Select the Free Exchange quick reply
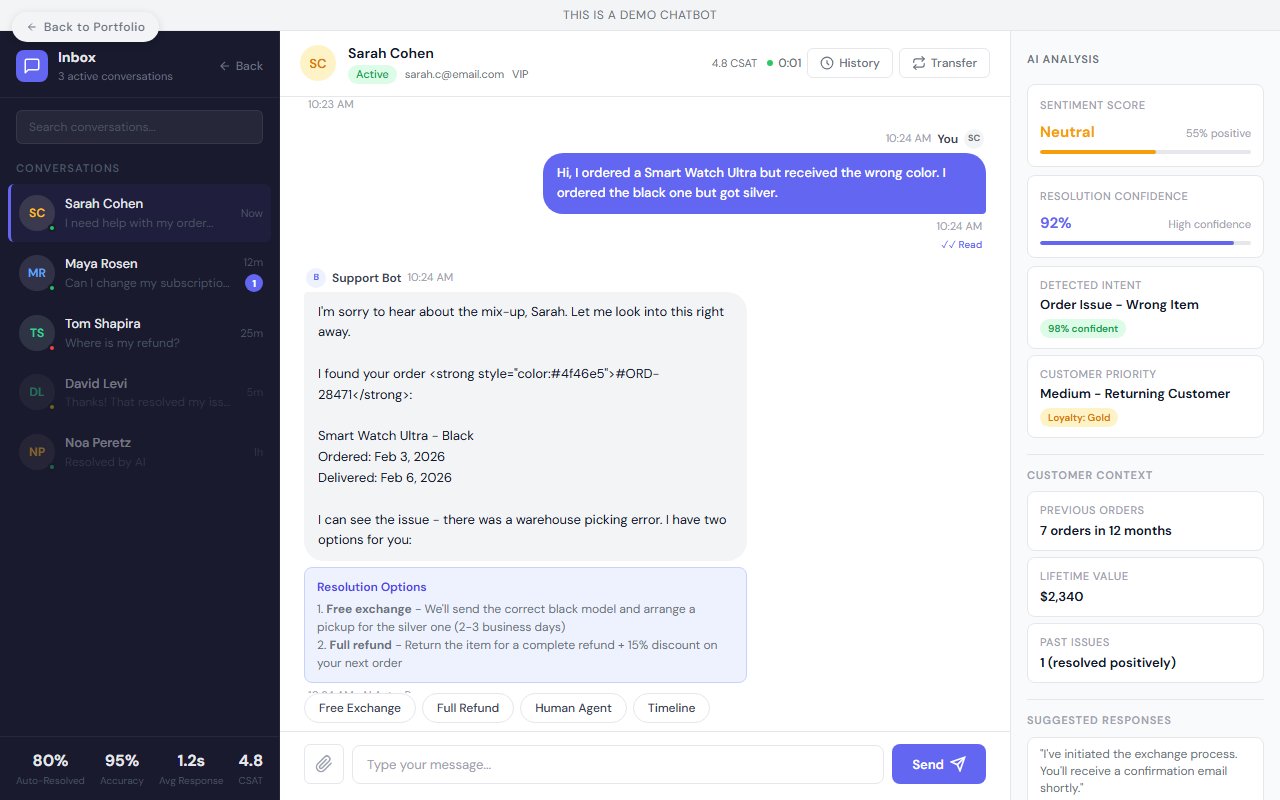 (360, 708)
